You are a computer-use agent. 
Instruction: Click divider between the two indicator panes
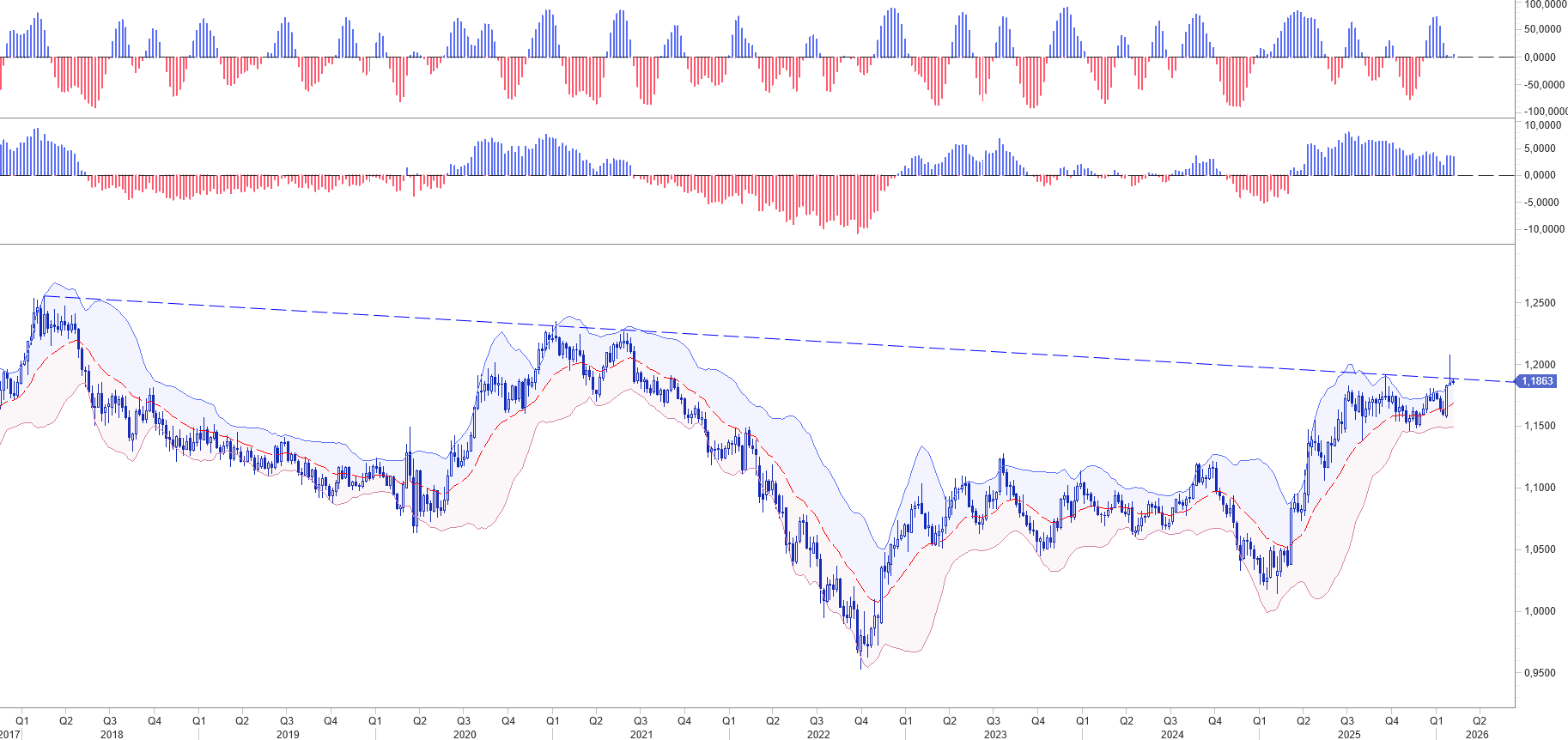click(773, 118)
